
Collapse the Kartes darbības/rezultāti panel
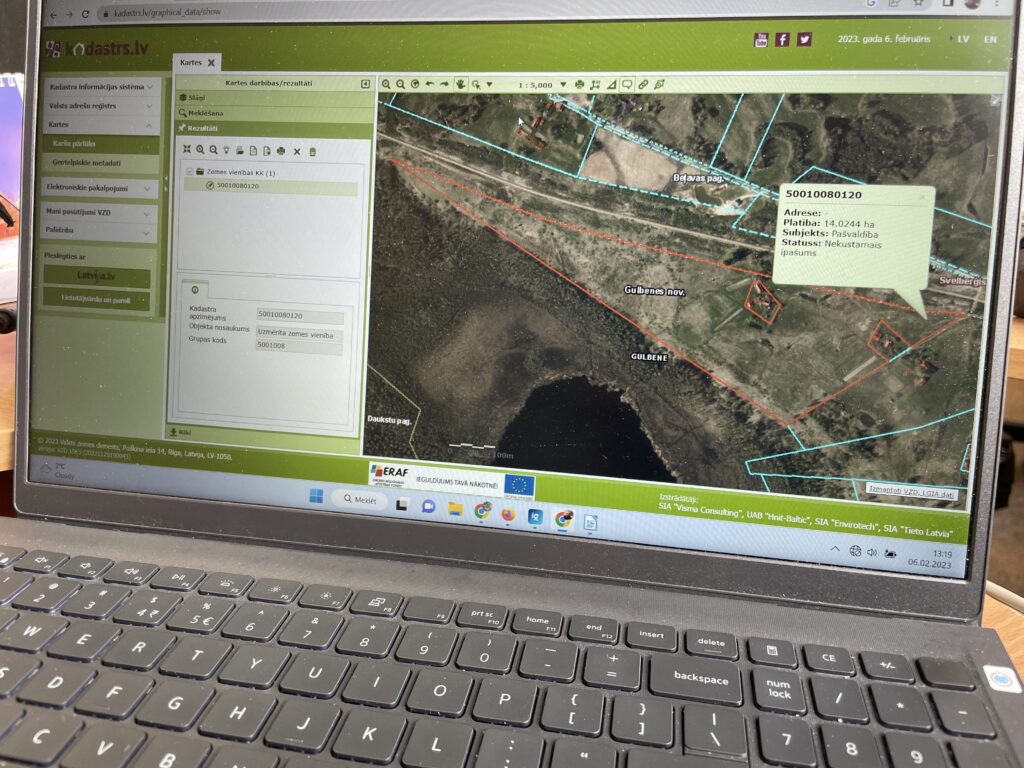tap(365, 84)
